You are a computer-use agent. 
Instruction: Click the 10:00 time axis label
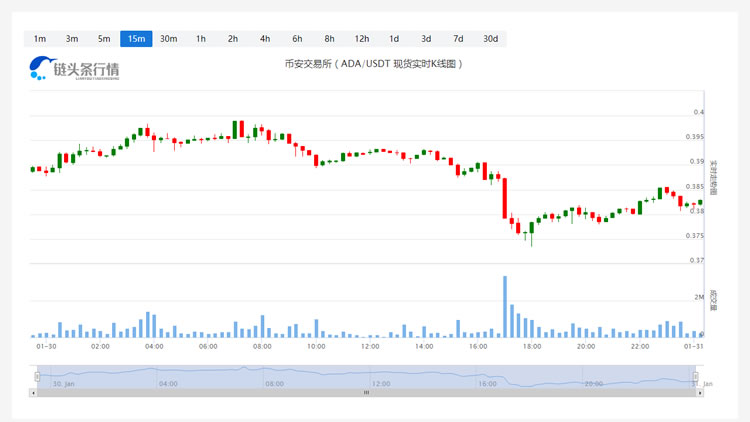point(316,346)
